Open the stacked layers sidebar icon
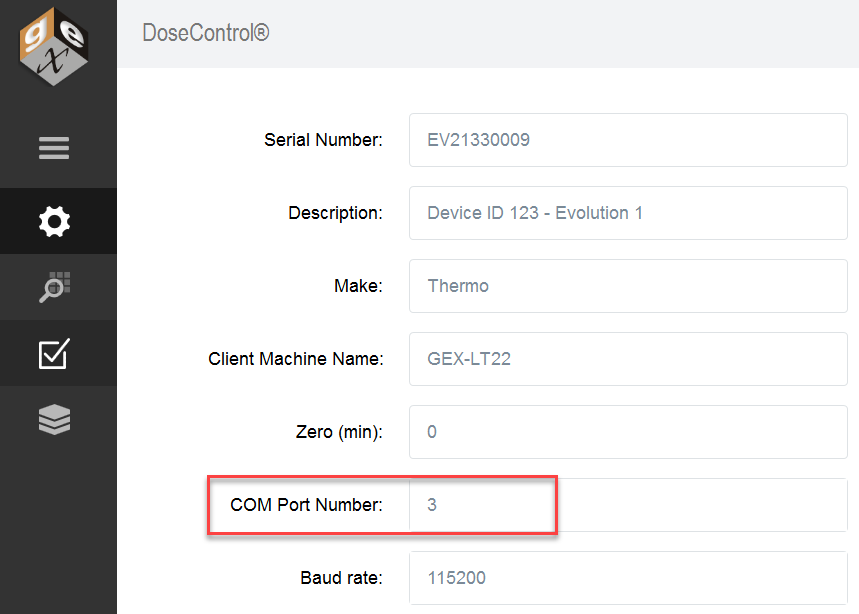 pos(54,420)
